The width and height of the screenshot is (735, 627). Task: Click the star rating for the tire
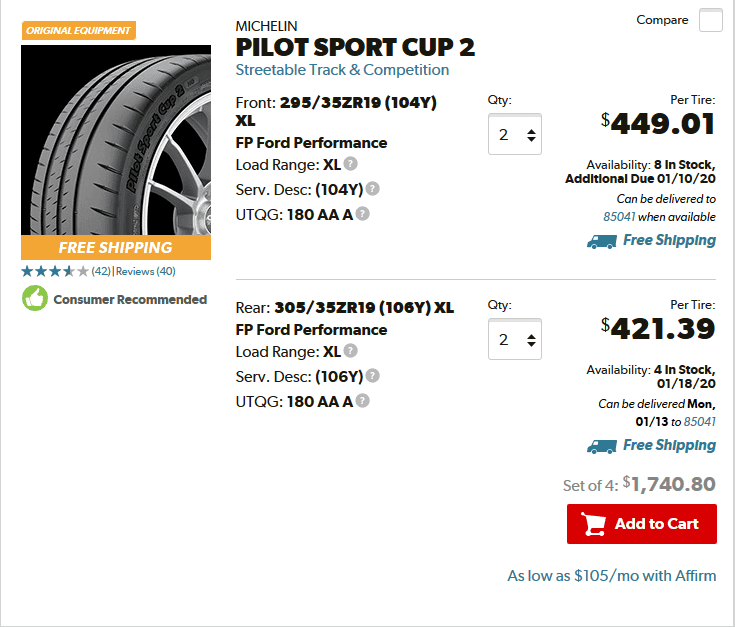click(x=55, y=271)
